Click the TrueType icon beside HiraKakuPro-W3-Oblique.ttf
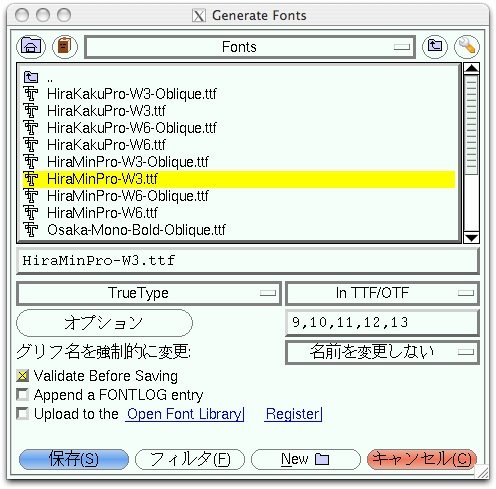Image resolution: width=496 pixels, height=489 pixels. pos(31,94)
